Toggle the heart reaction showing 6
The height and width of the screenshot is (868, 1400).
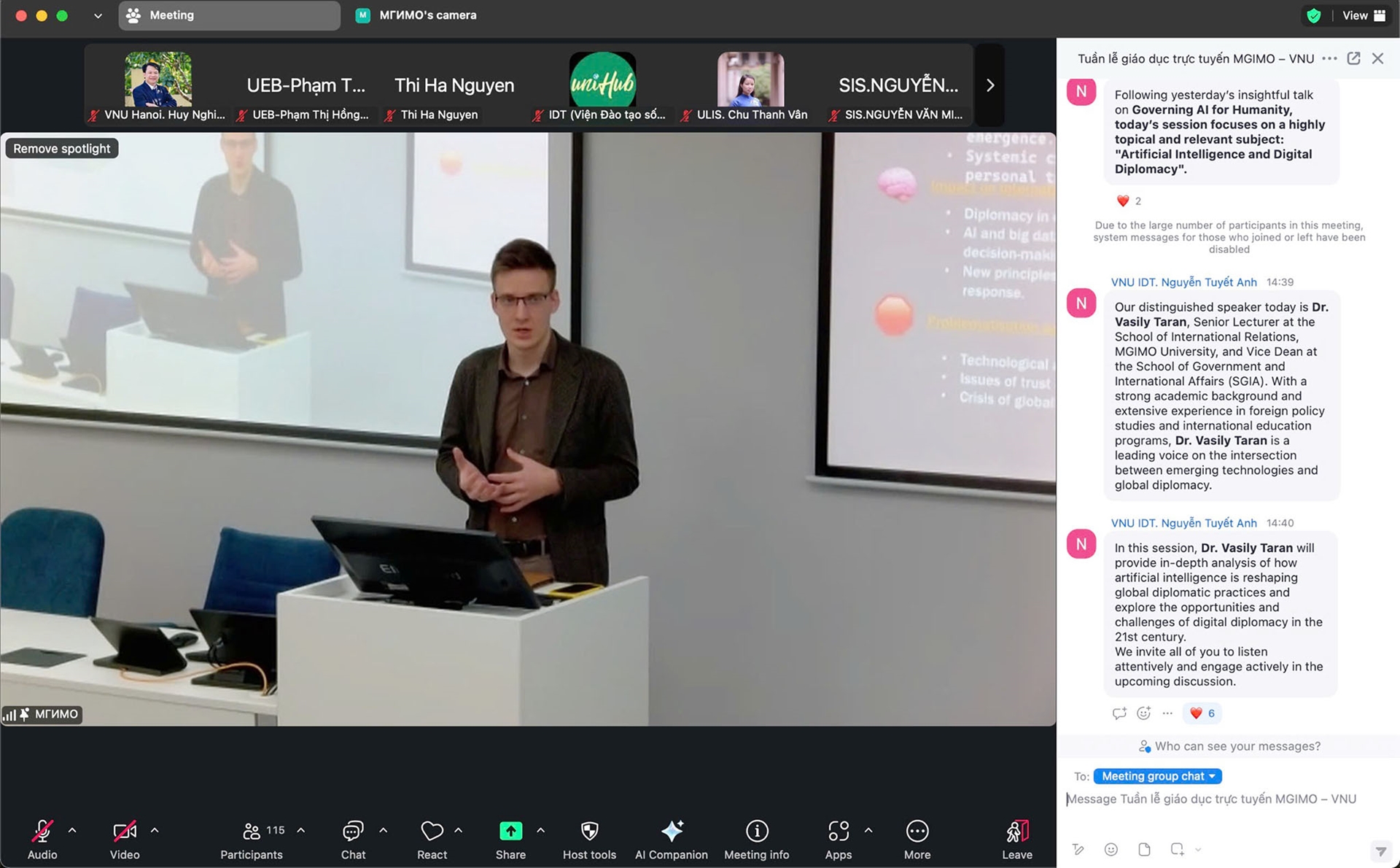click(1202, 713)
